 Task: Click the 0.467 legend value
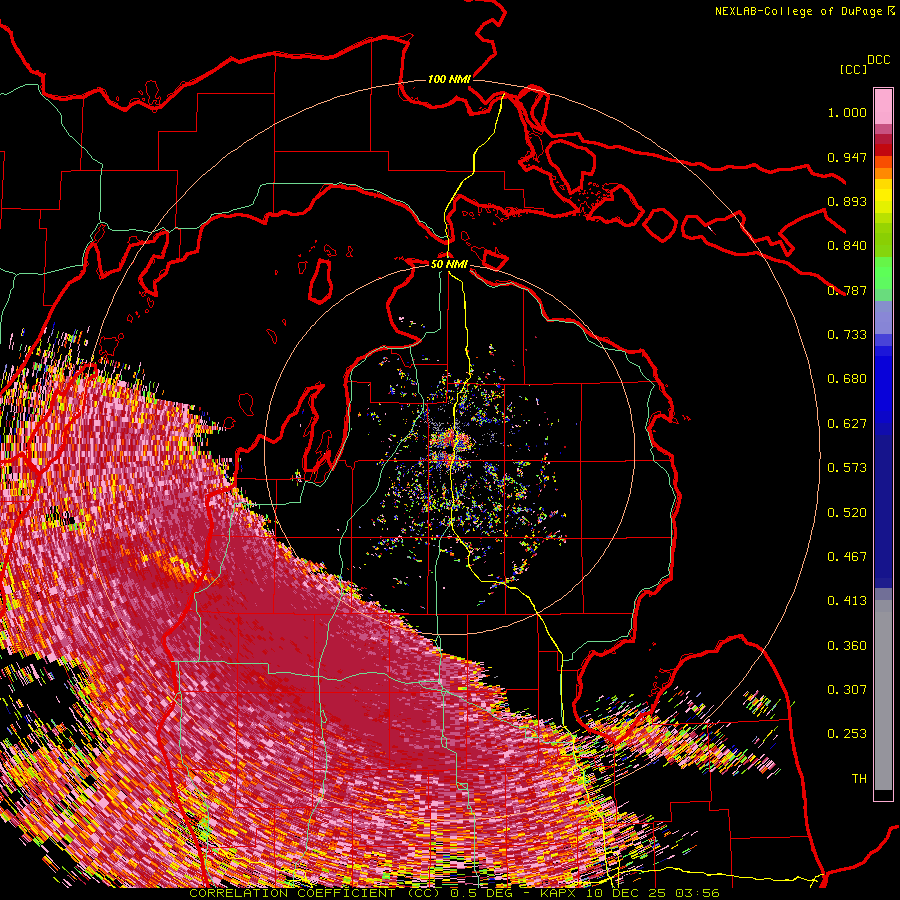(x=847, y=557)
